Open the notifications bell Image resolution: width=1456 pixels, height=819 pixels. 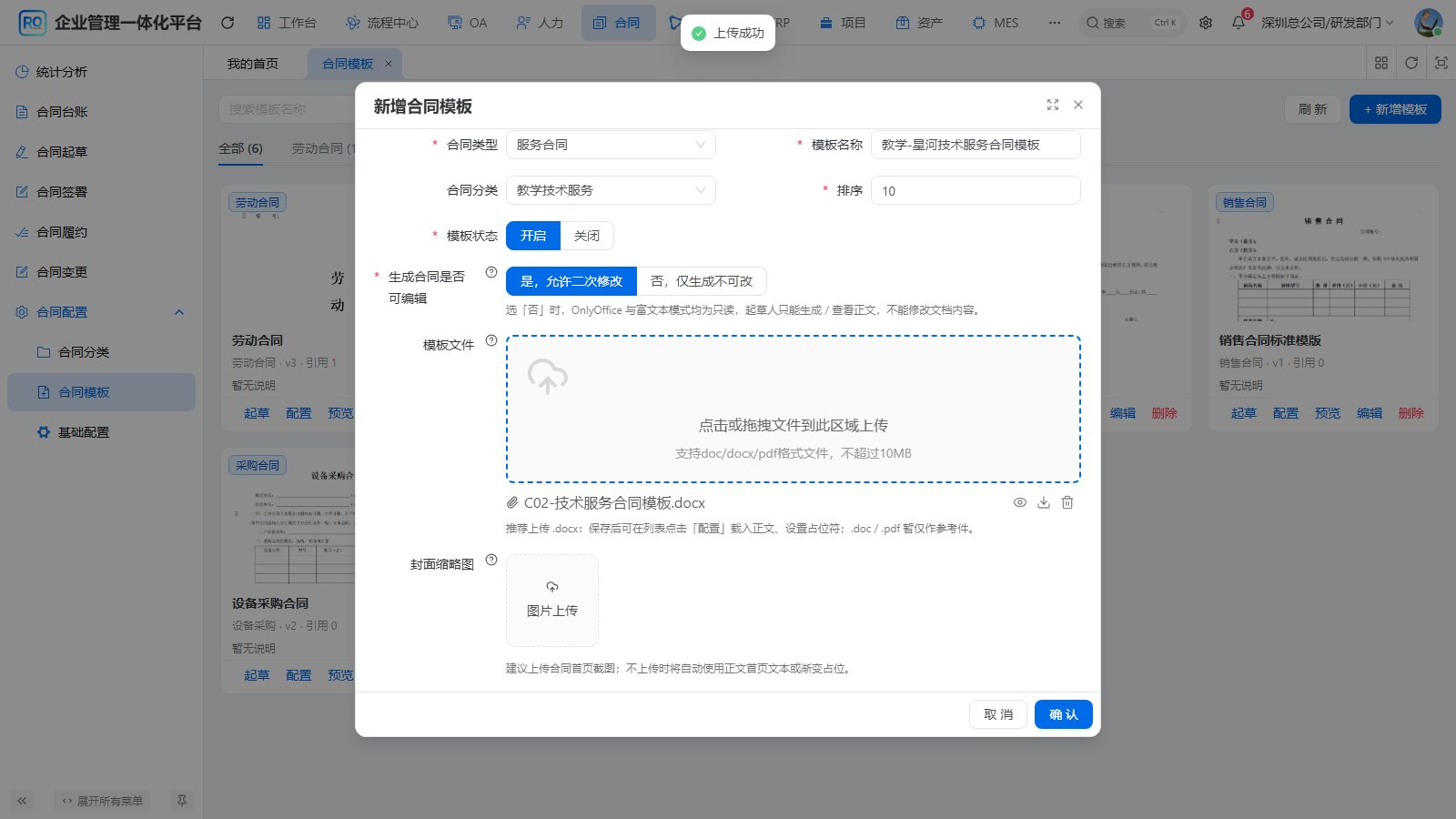click(1239, 23)
